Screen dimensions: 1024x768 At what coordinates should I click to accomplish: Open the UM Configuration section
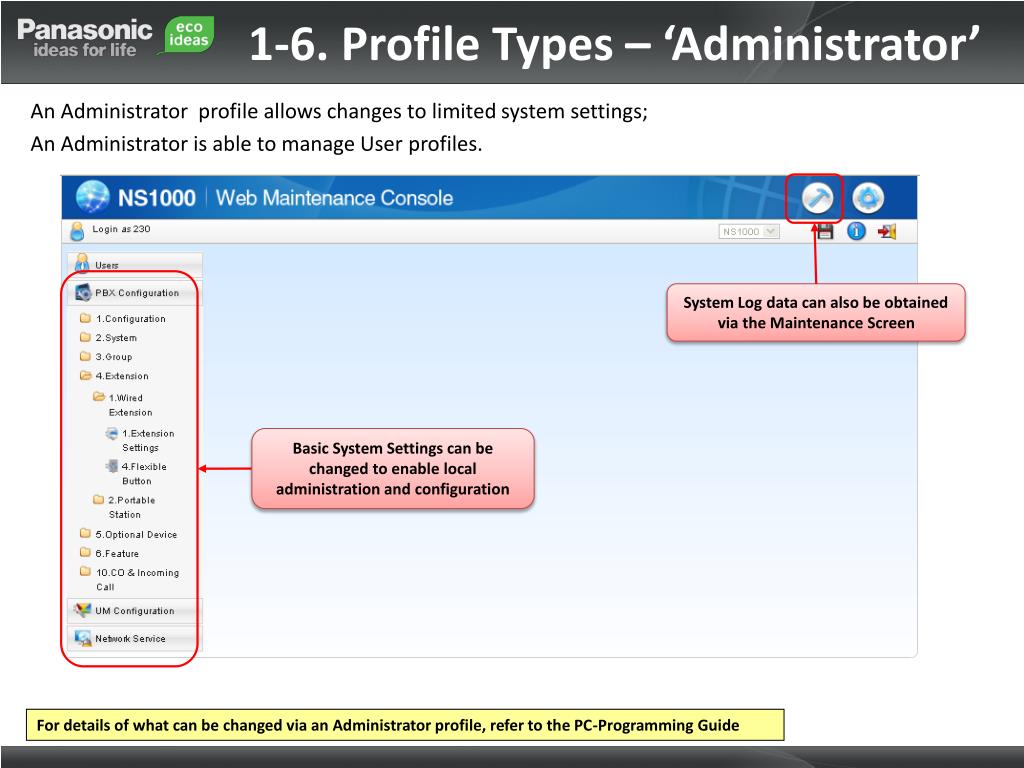135,611
